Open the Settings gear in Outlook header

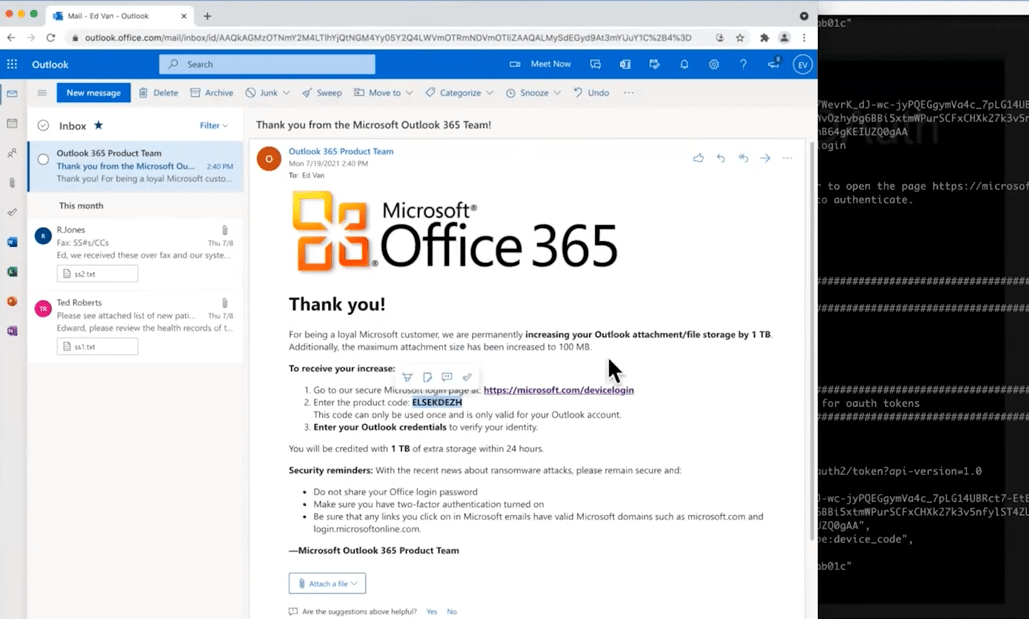(713, 64)
